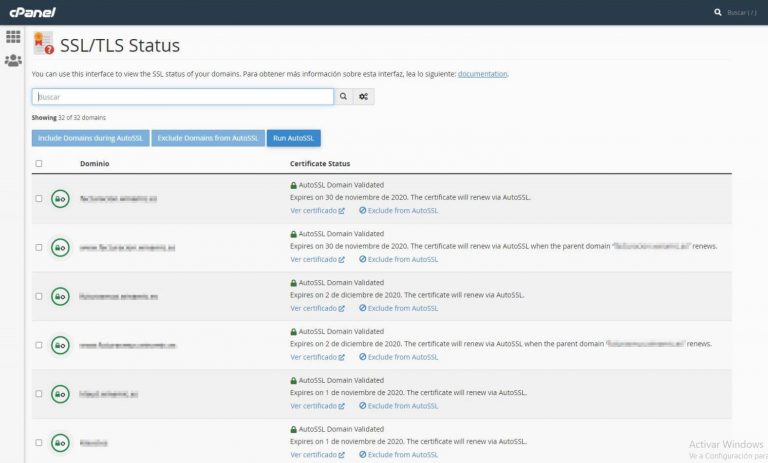The height and width of the screenshot is (463, 768).
Task: Click the SSL/TLS Status page title
Action: [120, 45]
